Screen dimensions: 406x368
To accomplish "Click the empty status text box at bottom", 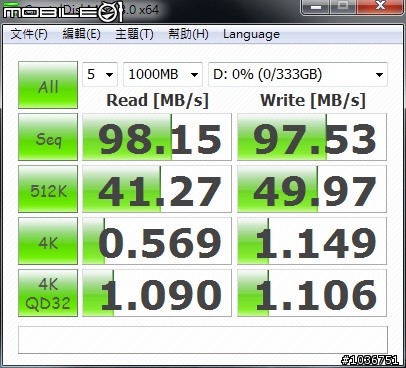I will click(203, 340).
